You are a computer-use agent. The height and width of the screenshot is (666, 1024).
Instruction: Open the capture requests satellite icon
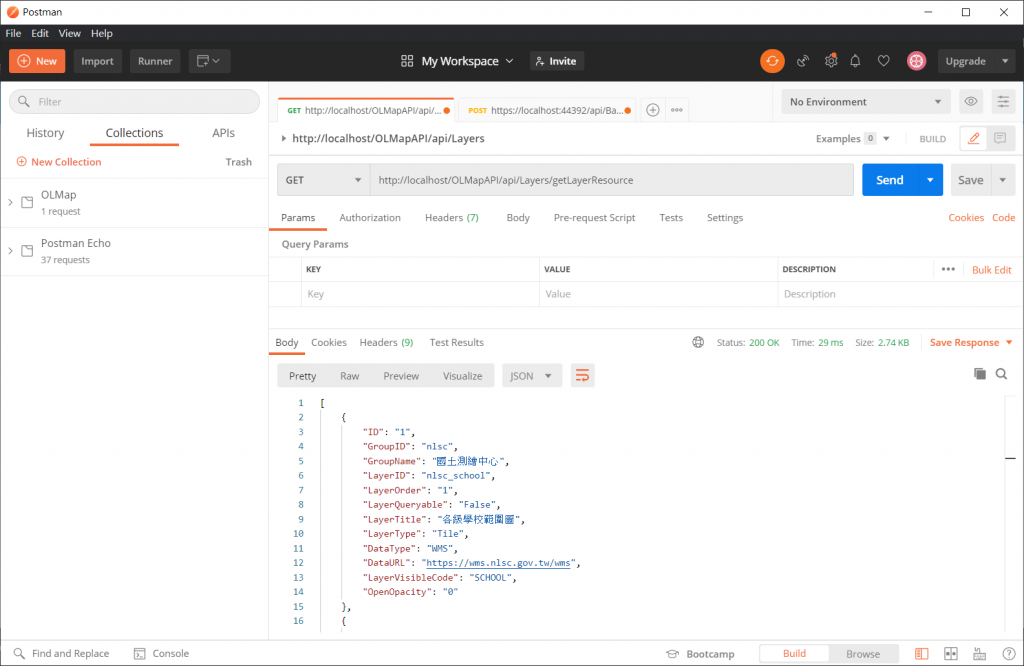[x=803, y=61]
